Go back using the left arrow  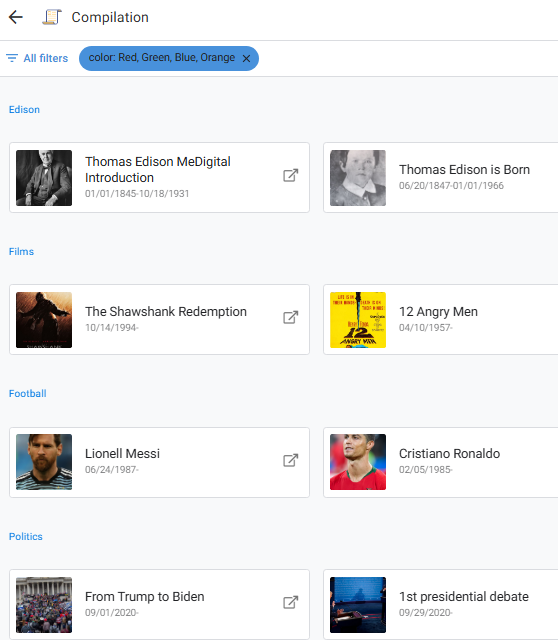16,17
